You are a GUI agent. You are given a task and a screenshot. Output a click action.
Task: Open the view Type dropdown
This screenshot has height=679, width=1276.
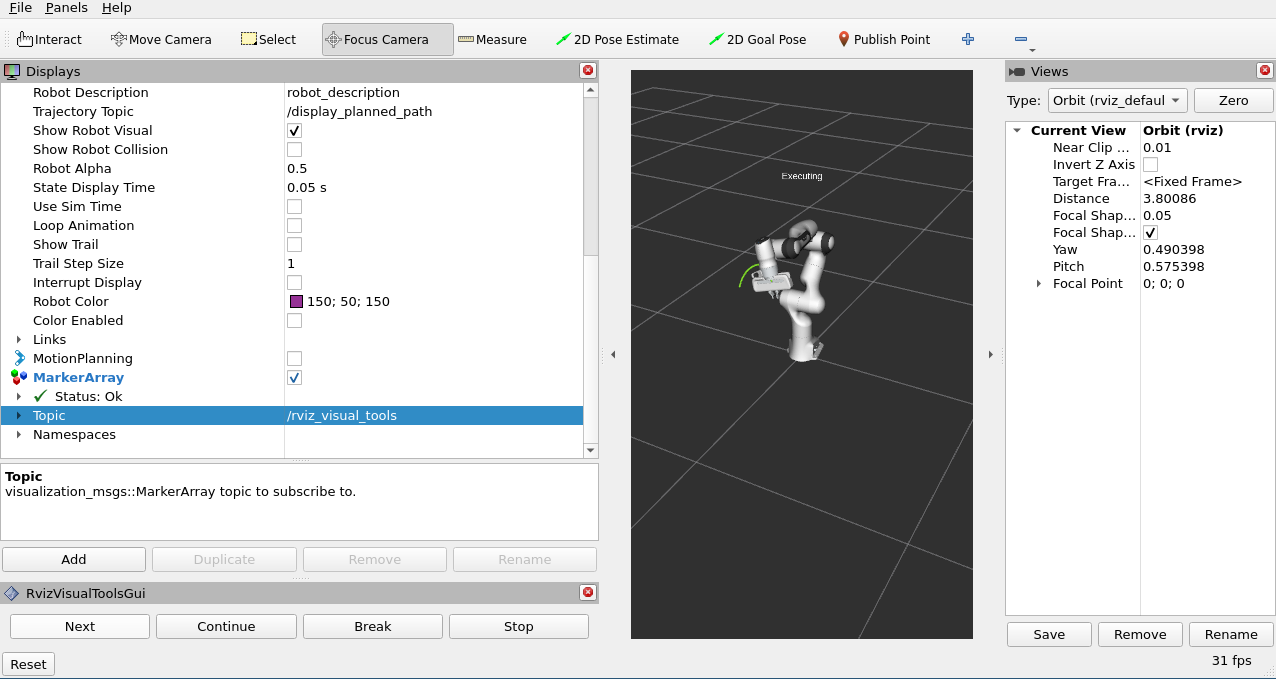click(x=1117, y=100)
